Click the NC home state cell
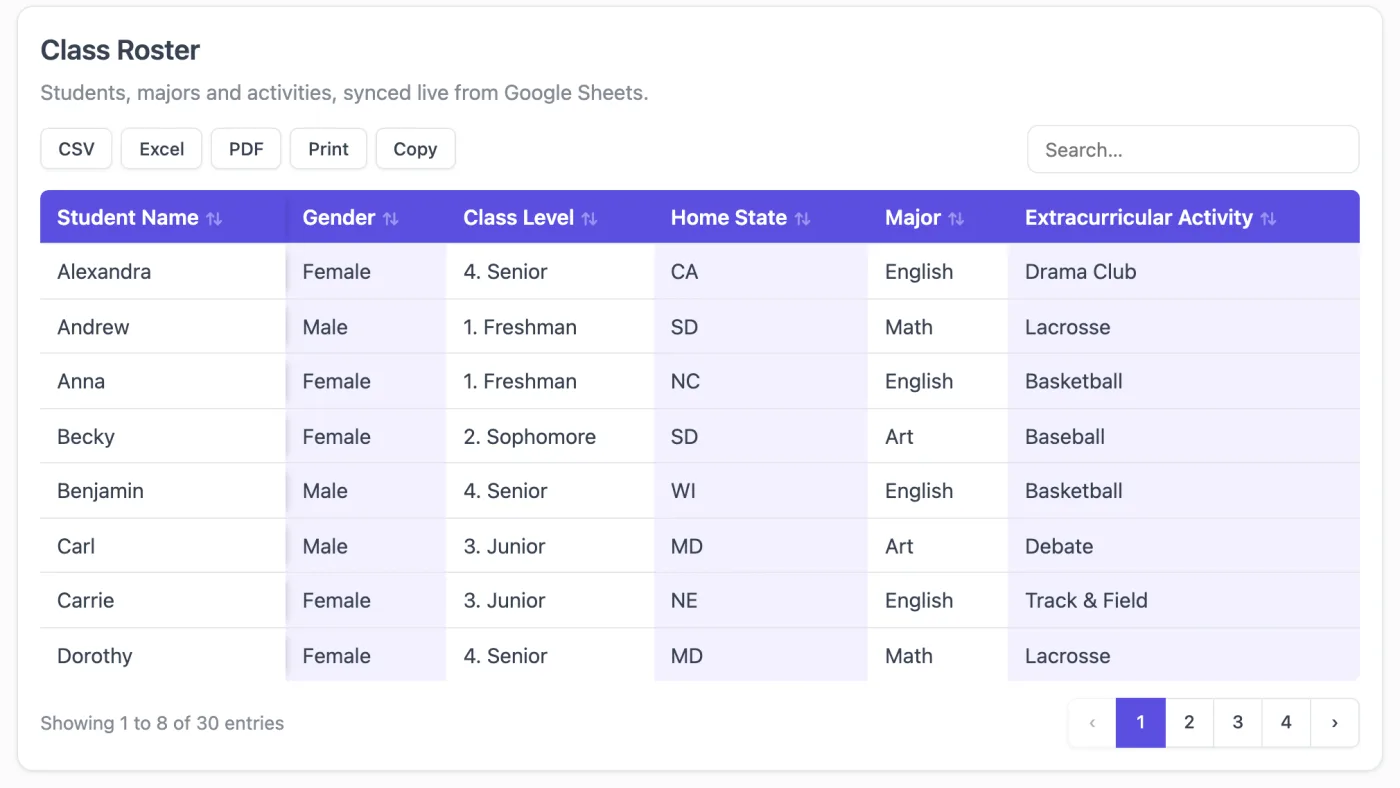This screenshot has height=788, width=1400. coord(761,381)
